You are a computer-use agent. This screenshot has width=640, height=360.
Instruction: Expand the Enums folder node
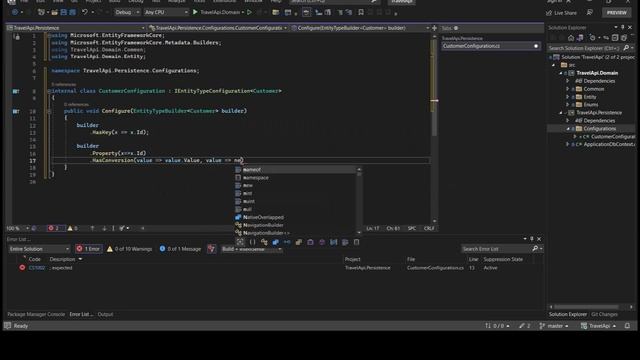(567, 104)
